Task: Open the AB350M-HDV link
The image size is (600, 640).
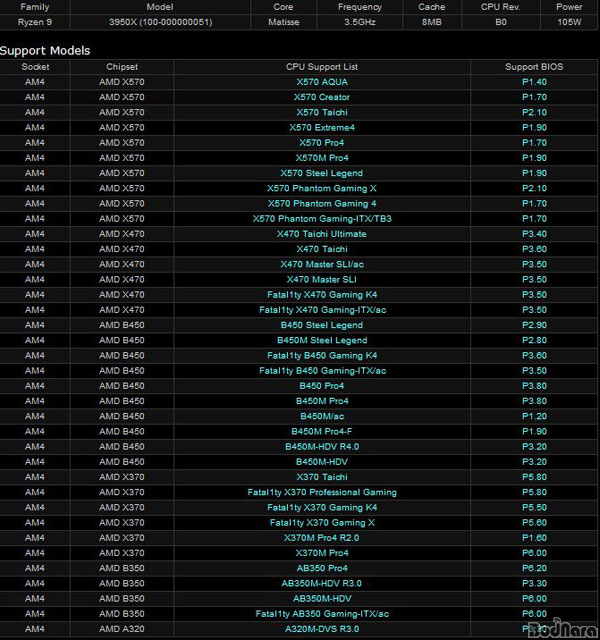Action: click(x=322, y=599)
